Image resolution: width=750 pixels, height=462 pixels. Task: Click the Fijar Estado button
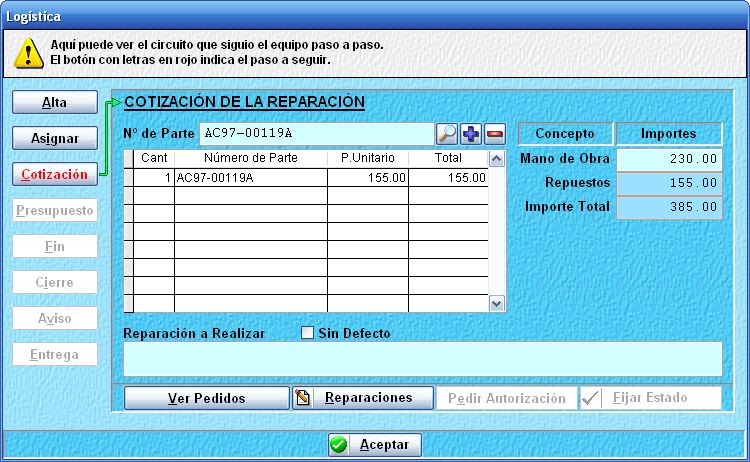pyautogui.click(x=651, y=398)
